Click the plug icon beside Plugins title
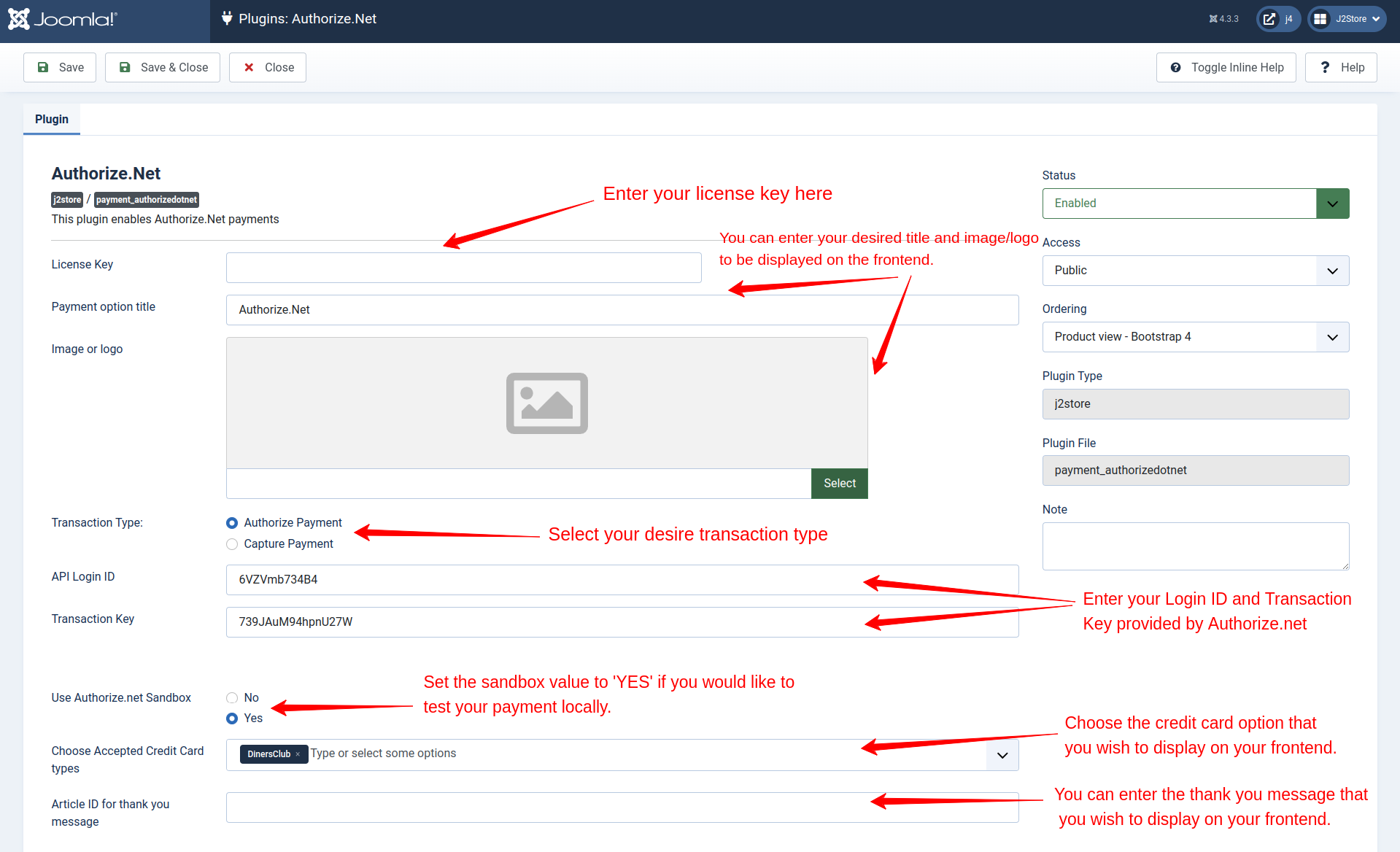 [x=227, y=18]
